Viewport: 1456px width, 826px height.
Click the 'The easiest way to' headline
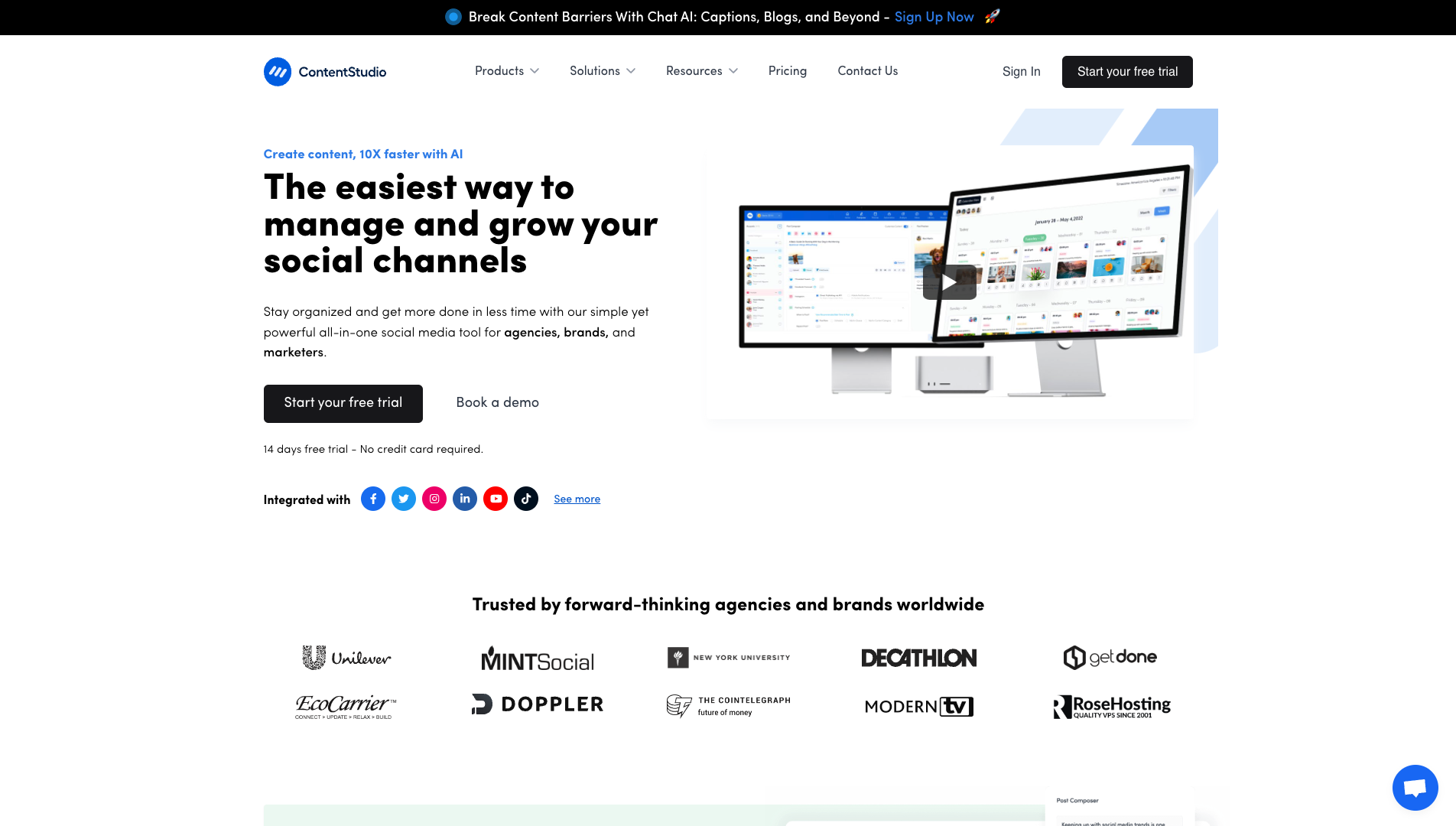click(x=461, y=223)
